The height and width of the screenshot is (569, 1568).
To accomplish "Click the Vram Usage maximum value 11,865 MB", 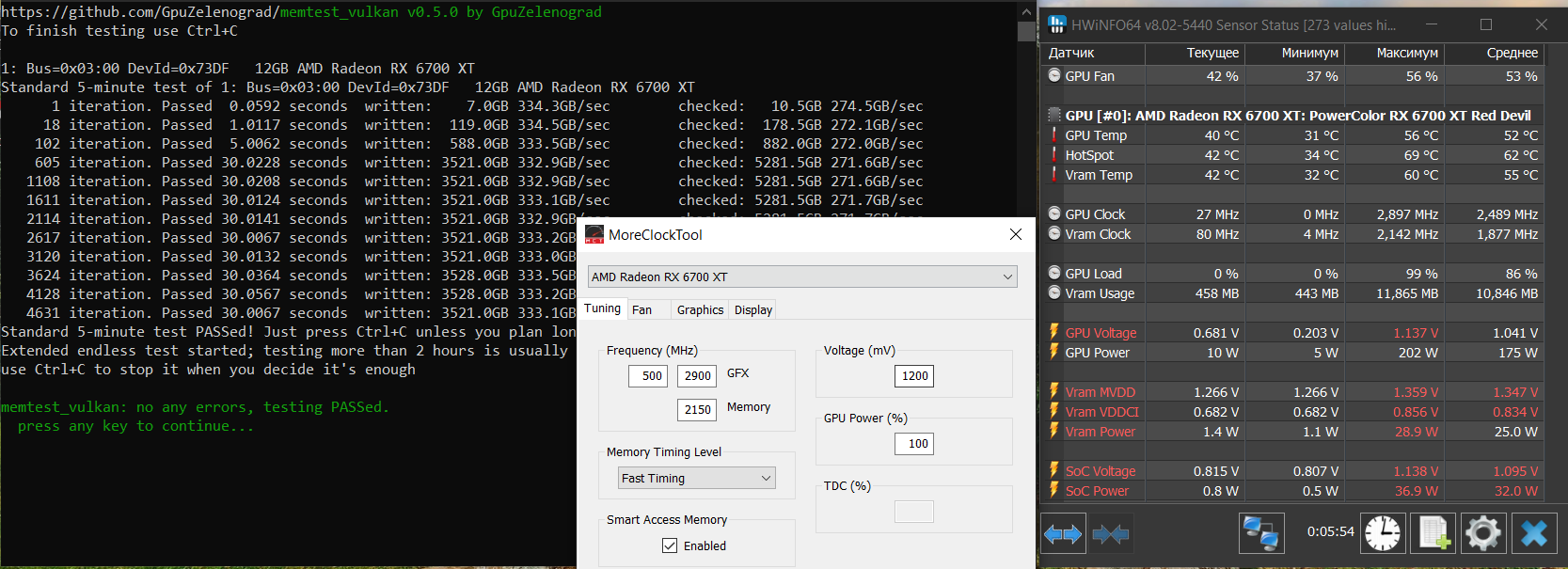I will point(1407,292).
